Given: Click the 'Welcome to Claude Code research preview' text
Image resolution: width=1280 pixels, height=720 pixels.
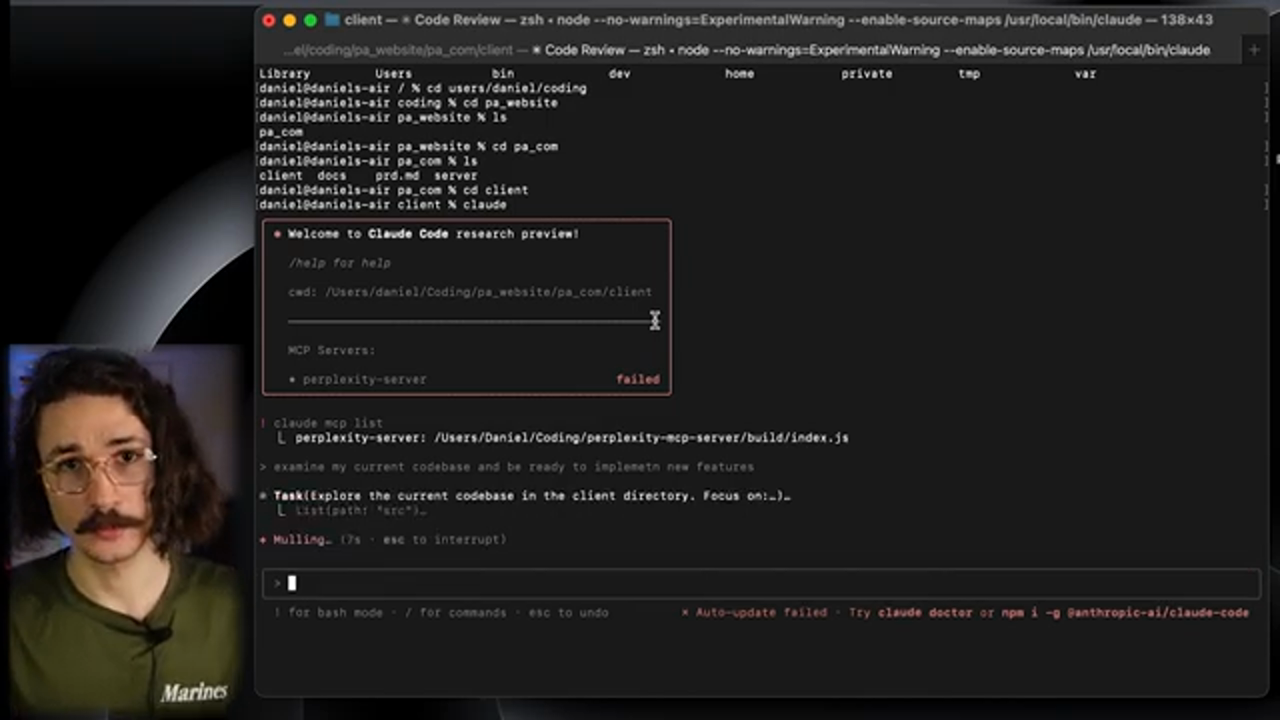Looking at the screenshot, I should point(433,234).
